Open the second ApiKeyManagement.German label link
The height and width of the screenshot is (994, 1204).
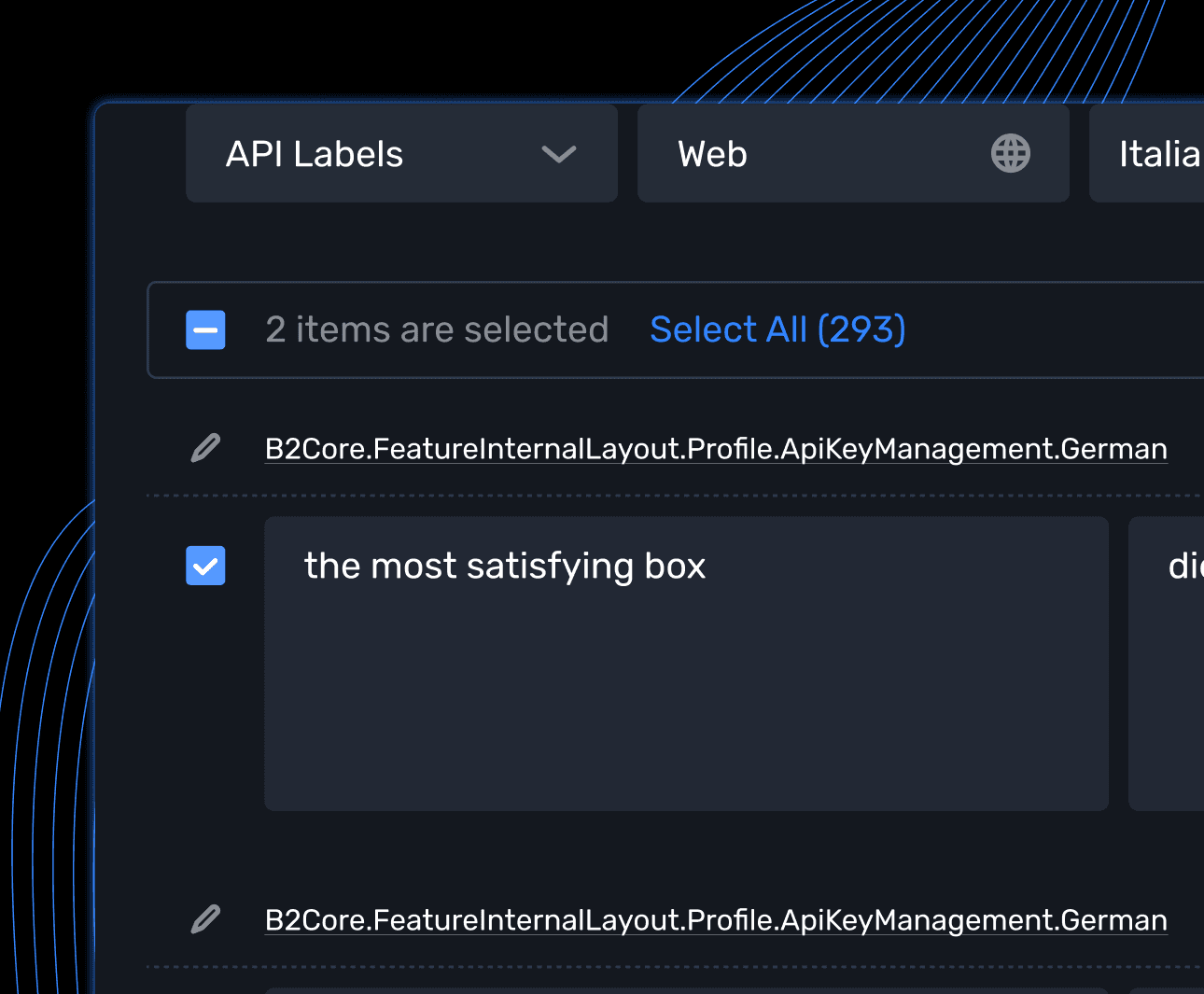tap(716, 919)
